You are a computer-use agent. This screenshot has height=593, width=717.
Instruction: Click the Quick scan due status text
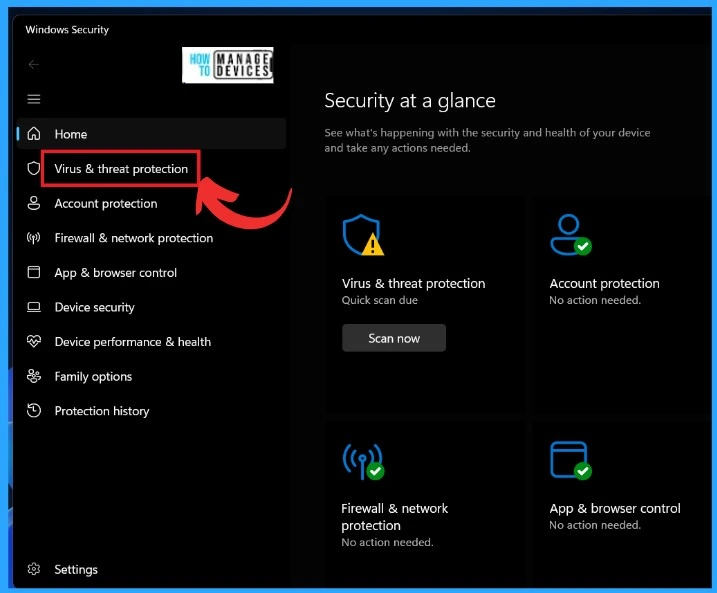click(x=380, y=300)
